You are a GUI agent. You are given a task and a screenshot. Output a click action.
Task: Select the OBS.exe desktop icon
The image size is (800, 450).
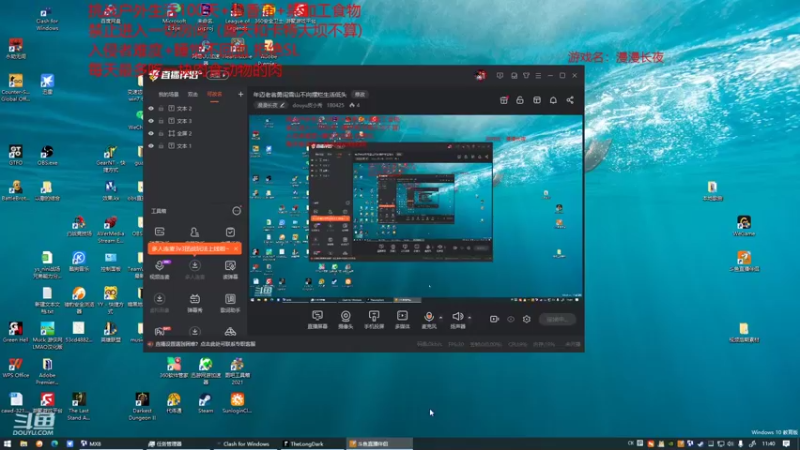[47, 156]
